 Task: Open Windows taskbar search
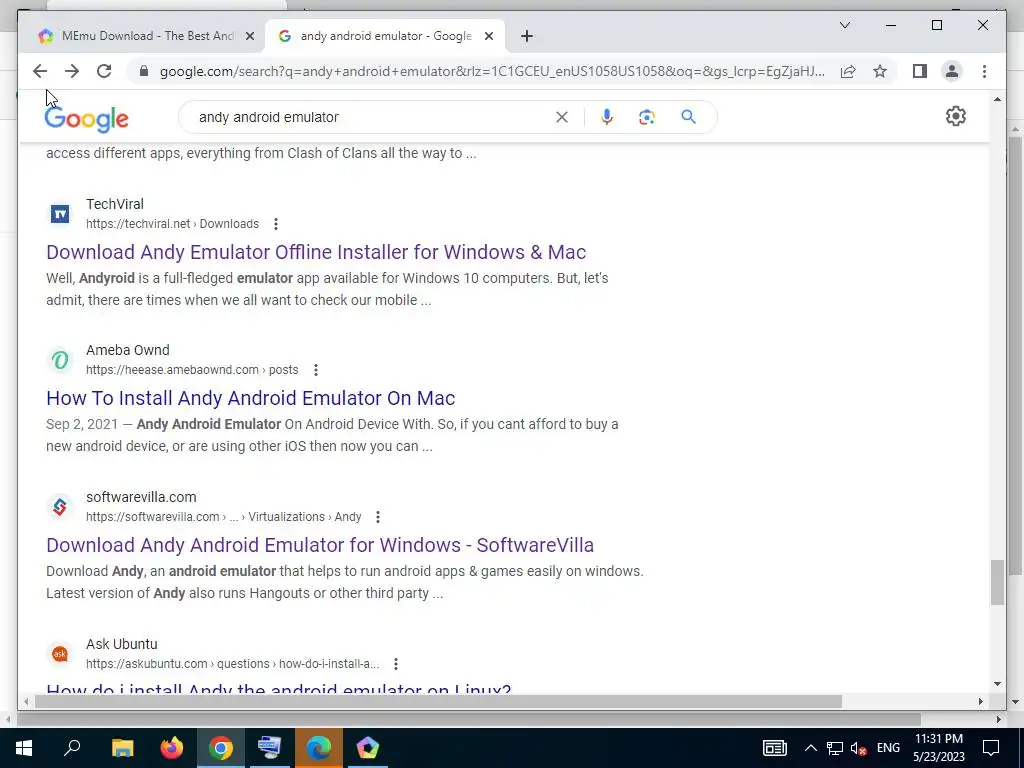(x=72, y=748)
